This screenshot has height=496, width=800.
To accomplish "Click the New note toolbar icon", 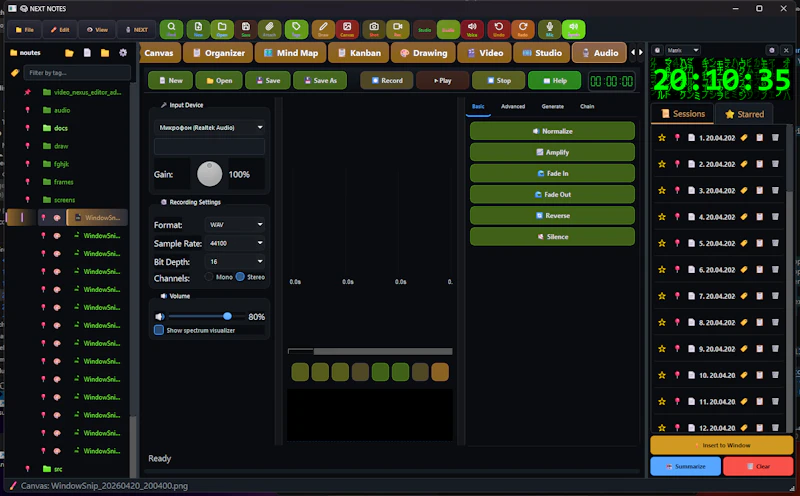I will pos(198,29).
